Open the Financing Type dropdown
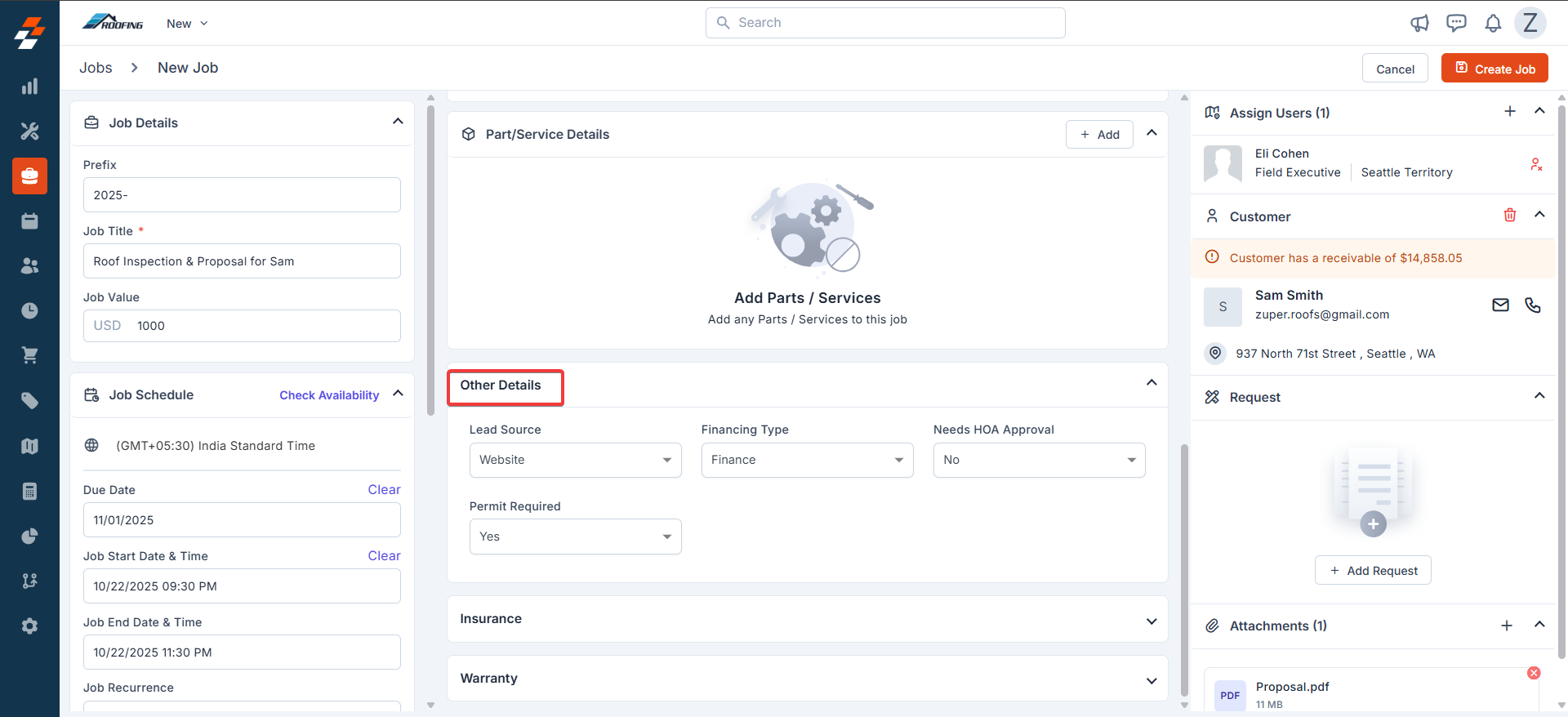 coord(807,460)
